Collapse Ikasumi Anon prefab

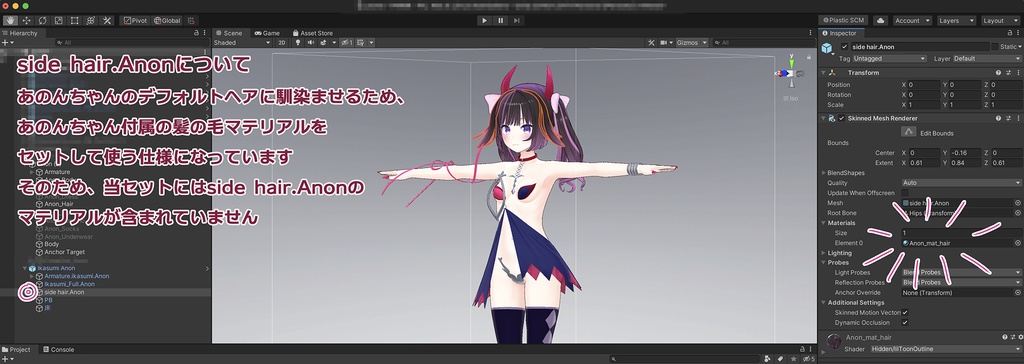click(x=25, y=268)
